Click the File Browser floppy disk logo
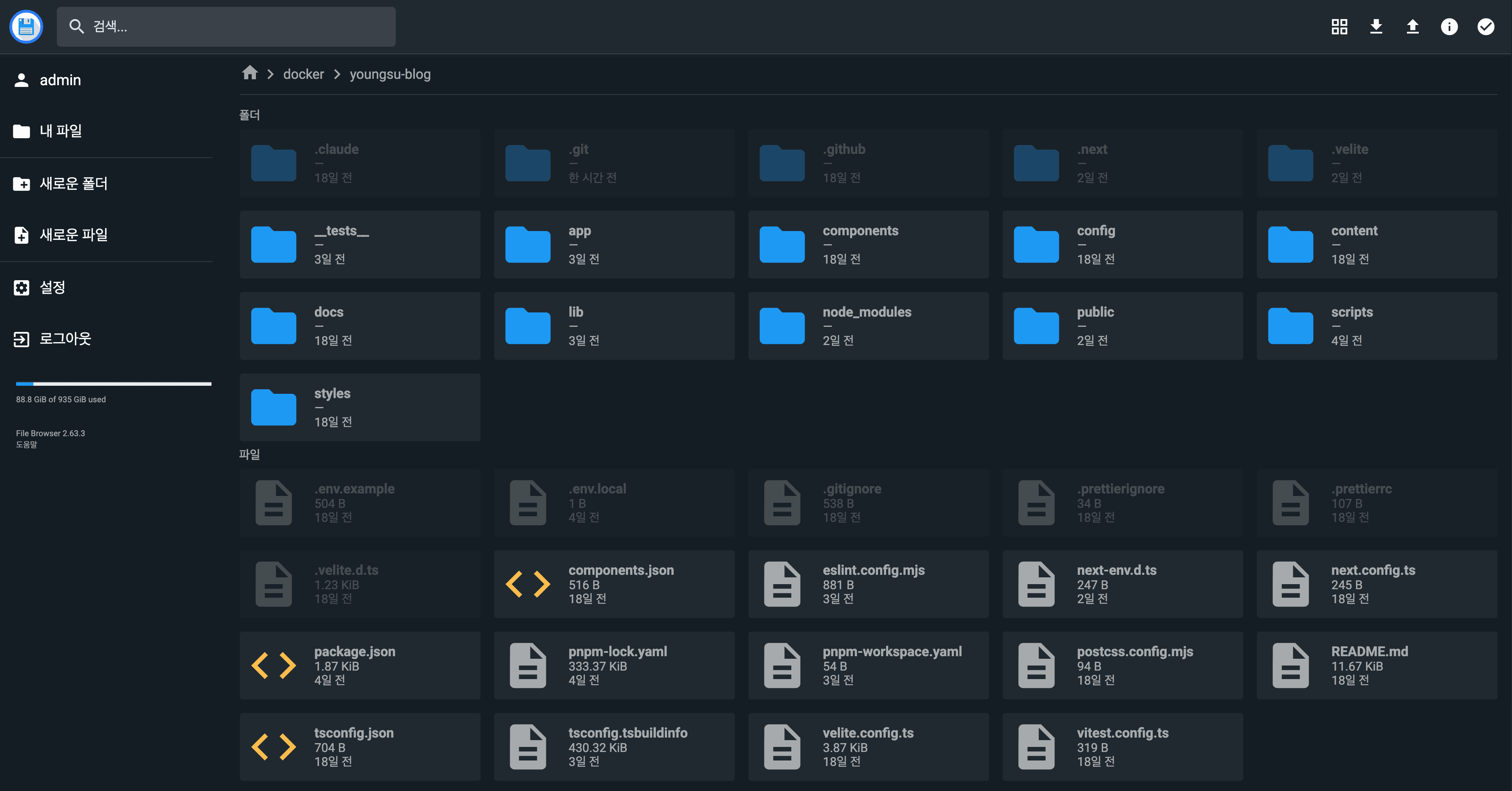The width and height of the screenshot is (1512, 791). [26, 26]
